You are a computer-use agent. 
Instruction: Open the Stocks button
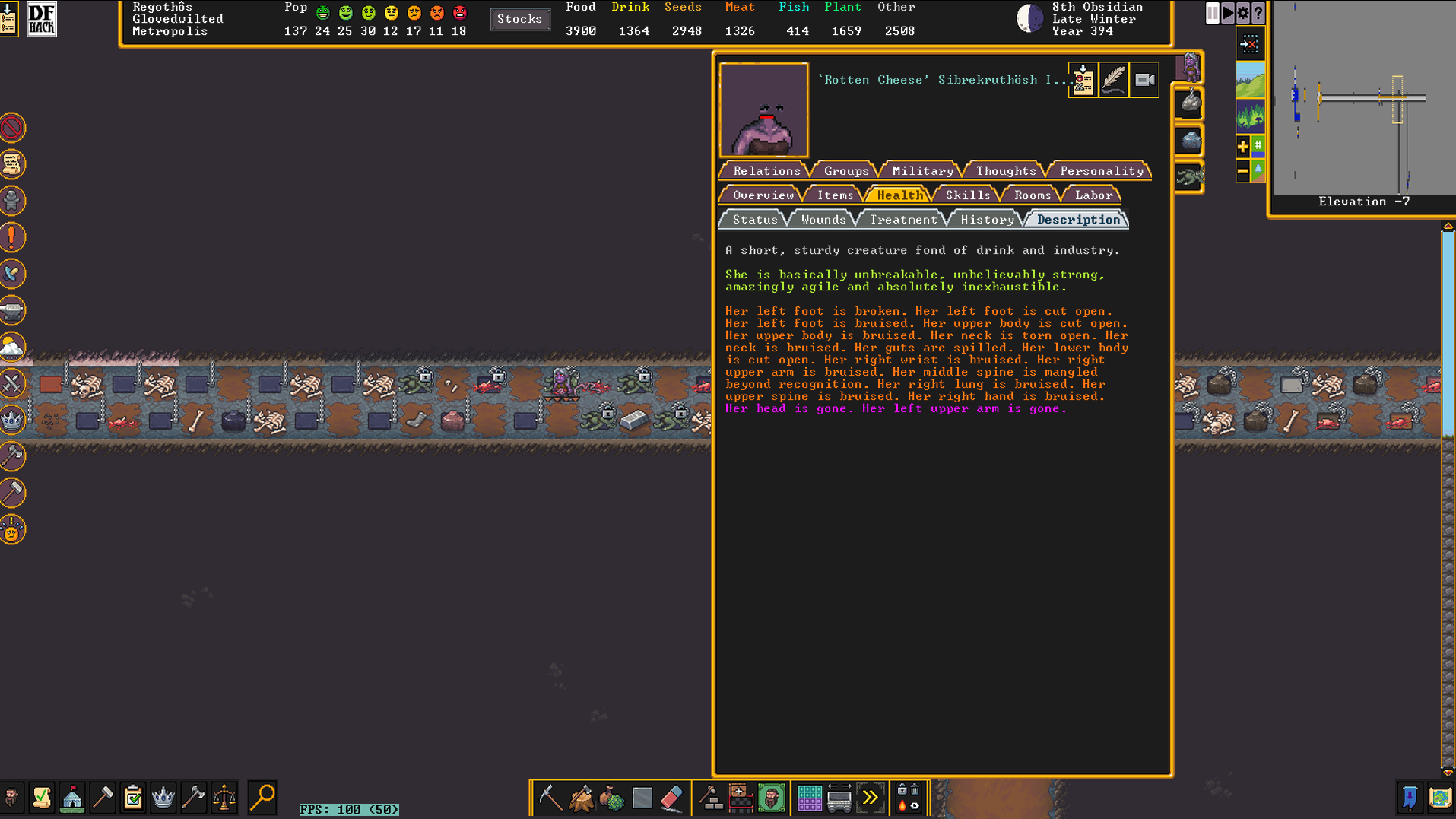pos(520,19)
